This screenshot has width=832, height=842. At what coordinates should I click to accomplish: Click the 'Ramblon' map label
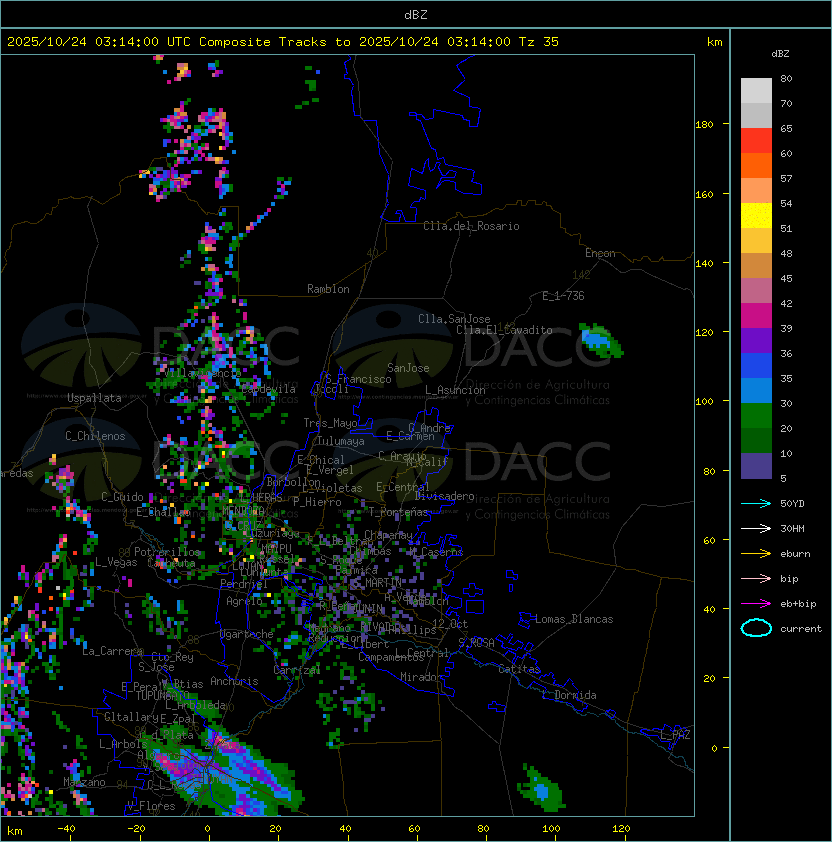[328, 289]
